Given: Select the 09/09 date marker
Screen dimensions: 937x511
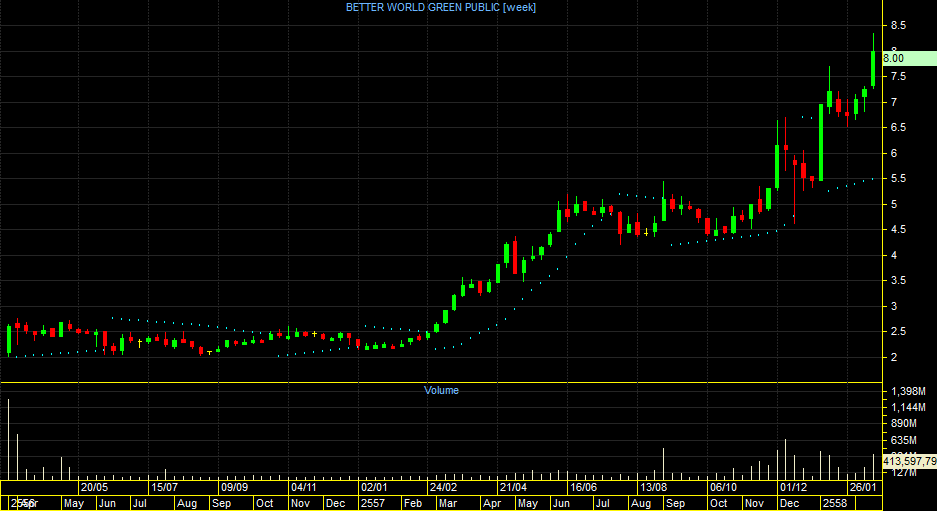Looking at the screenshot, I should [234, 487].
